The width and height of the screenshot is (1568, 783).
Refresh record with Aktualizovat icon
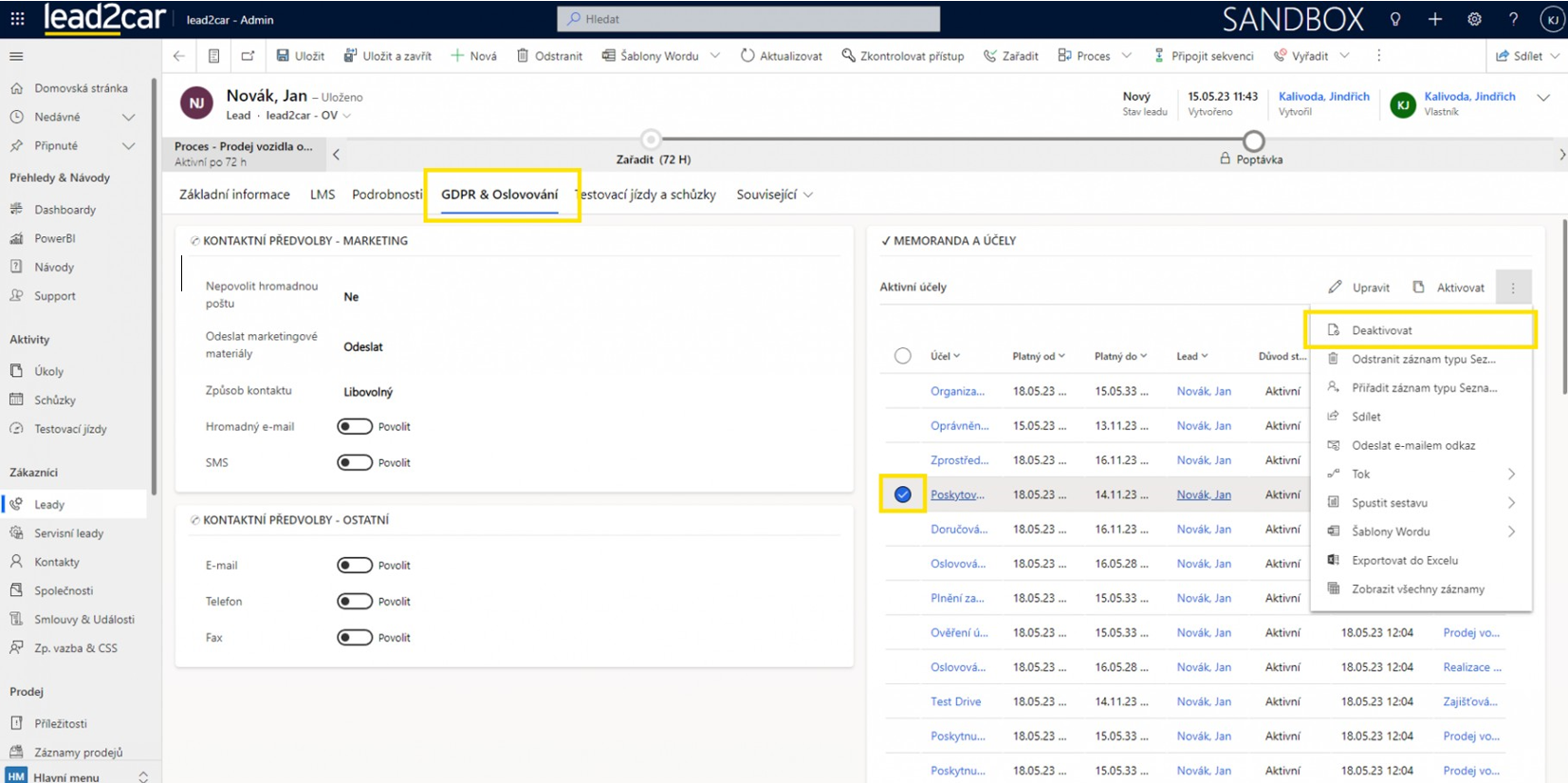point(747,56)
